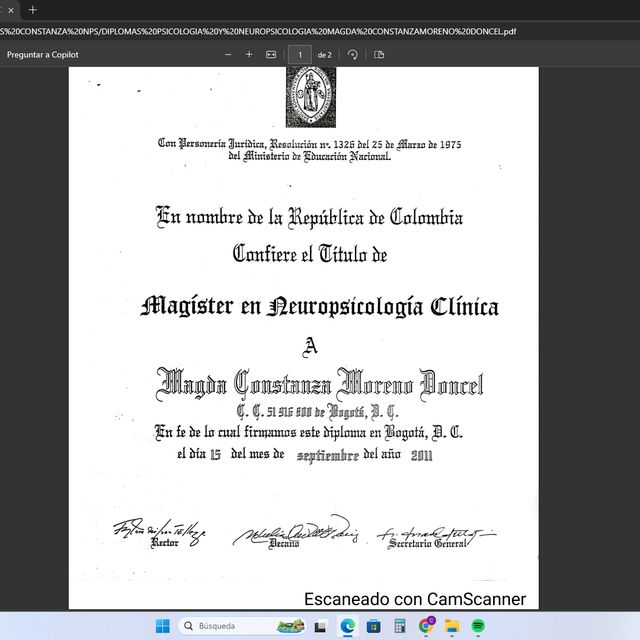640x640 pixels.
Task: Click the address bar PDF URL
Action: coord(258,31)
